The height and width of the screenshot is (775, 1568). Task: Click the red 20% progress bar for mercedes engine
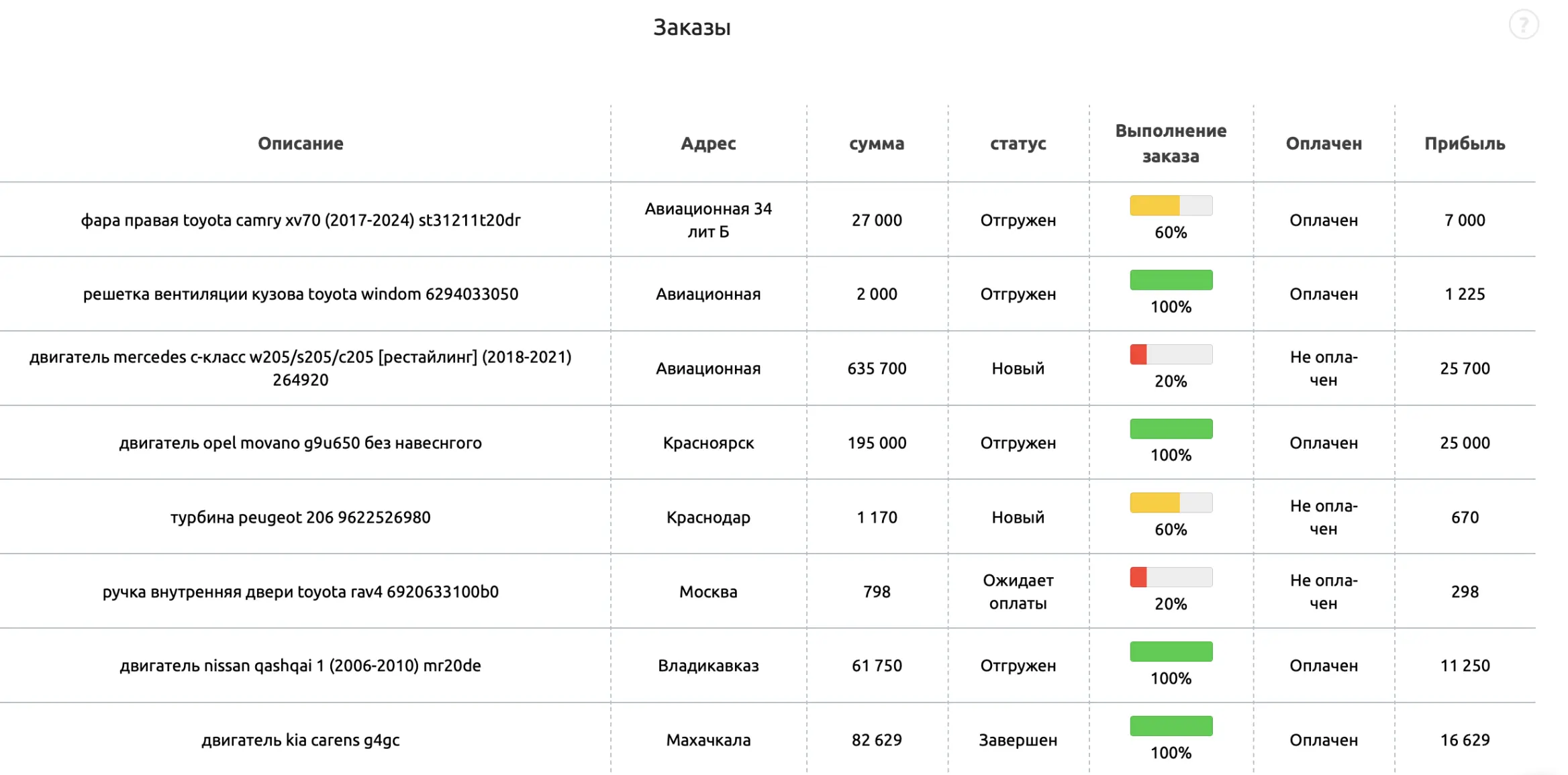(1171, 354)
